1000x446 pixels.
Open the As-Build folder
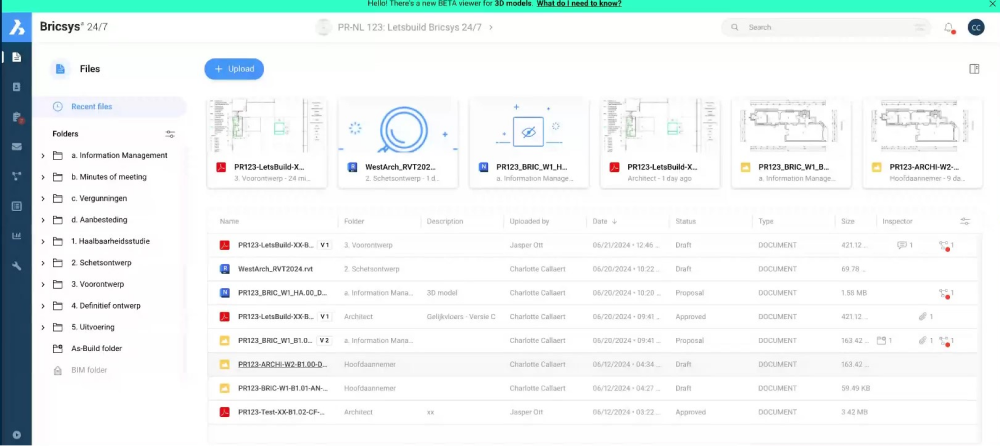(x=96, y=348)
